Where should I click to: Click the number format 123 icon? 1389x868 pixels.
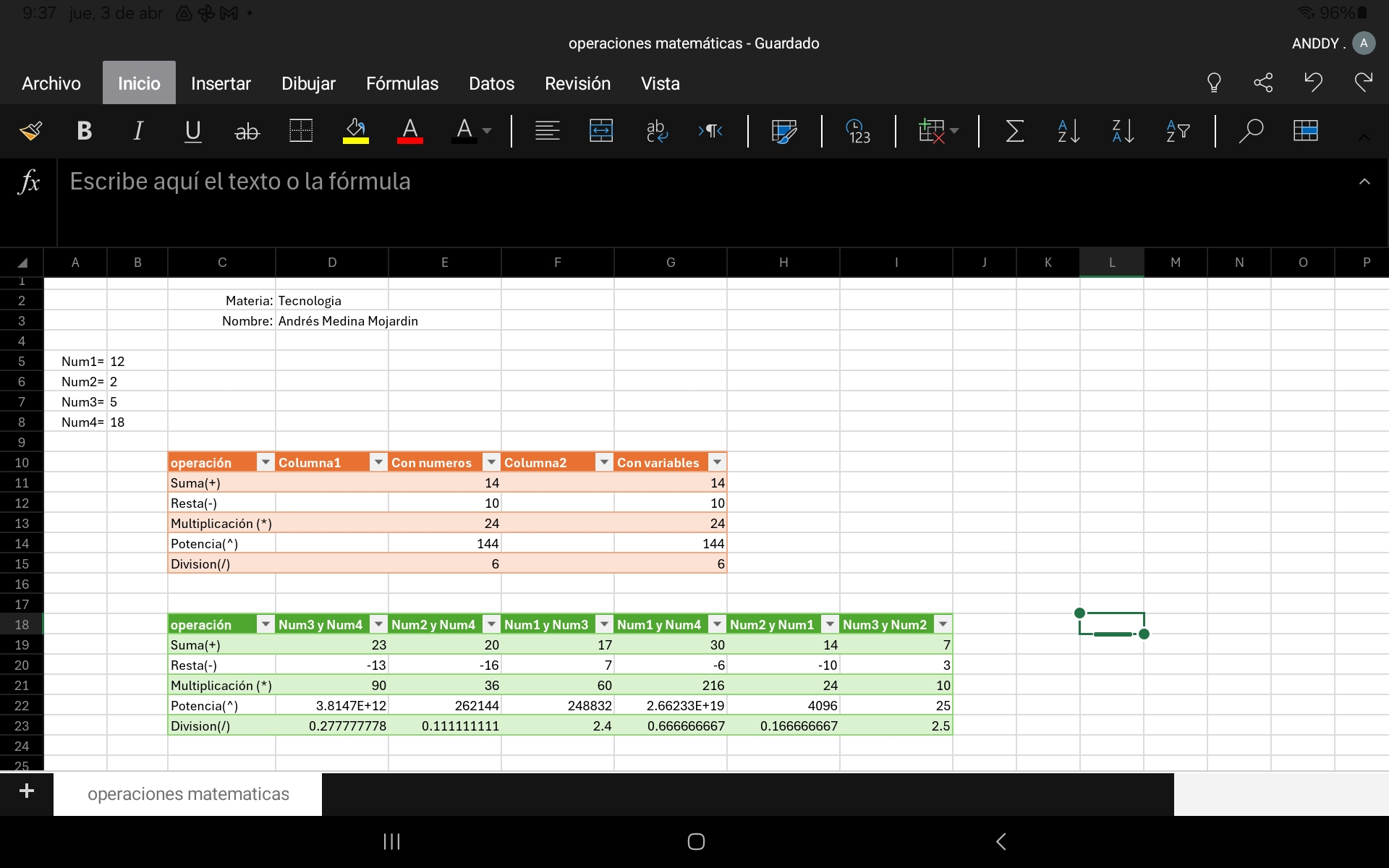point(858,131)
